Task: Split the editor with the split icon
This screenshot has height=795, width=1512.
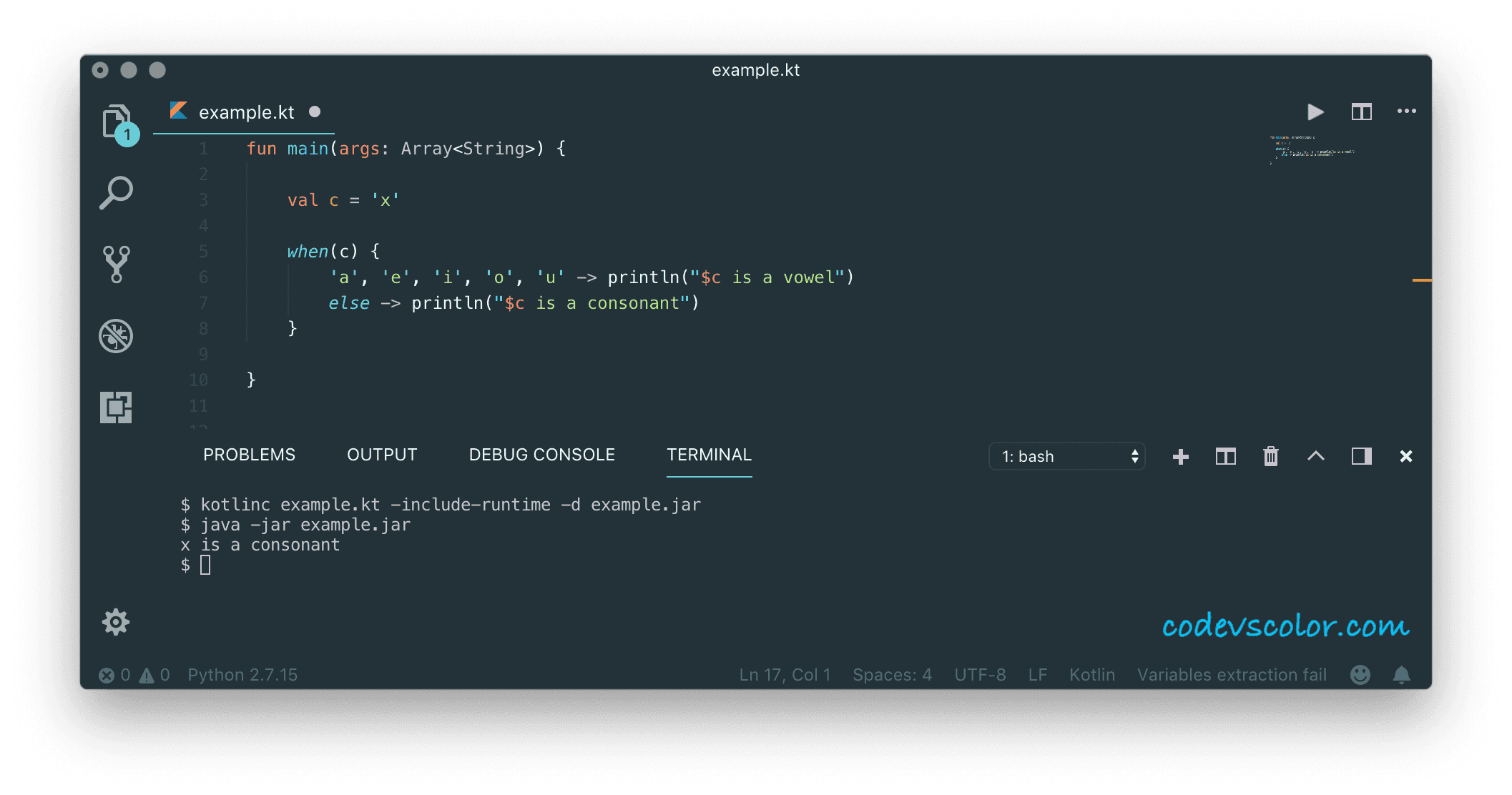Action: [x=1361, y=112]
